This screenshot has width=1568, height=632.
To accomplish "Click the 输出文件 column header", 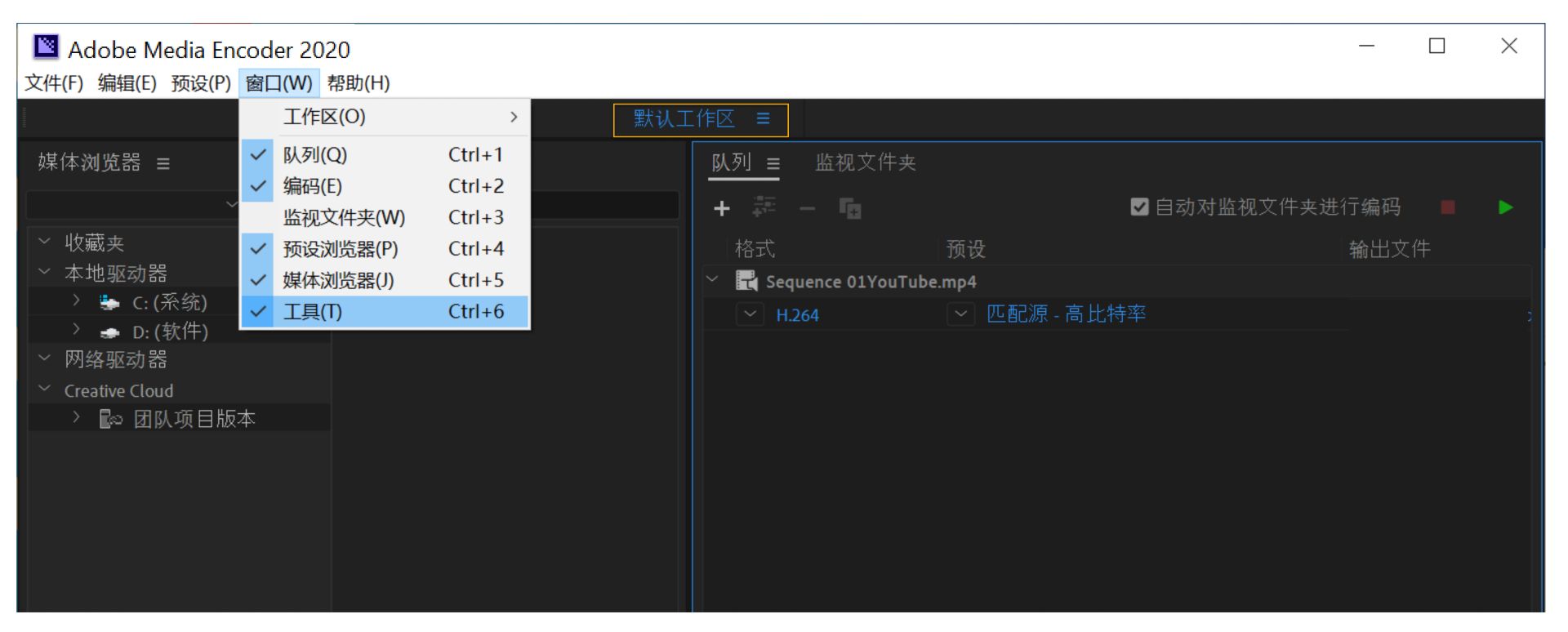I will pyautogui.click(x=1390, y=249).
